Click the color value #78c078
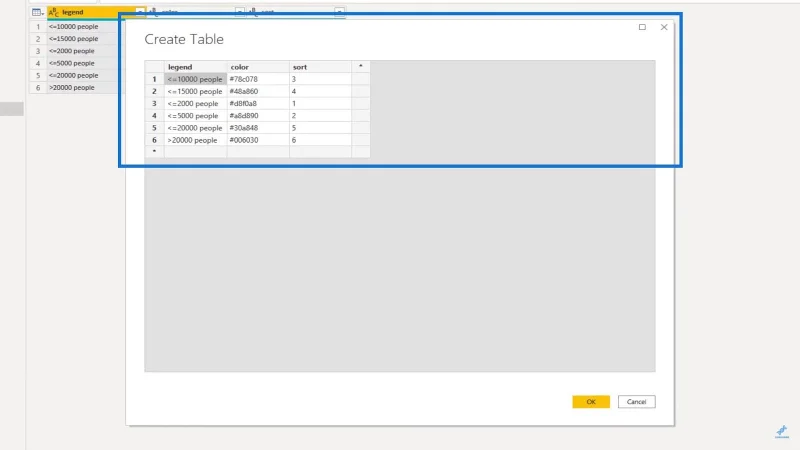800x450 pixels. coord(258,79)
